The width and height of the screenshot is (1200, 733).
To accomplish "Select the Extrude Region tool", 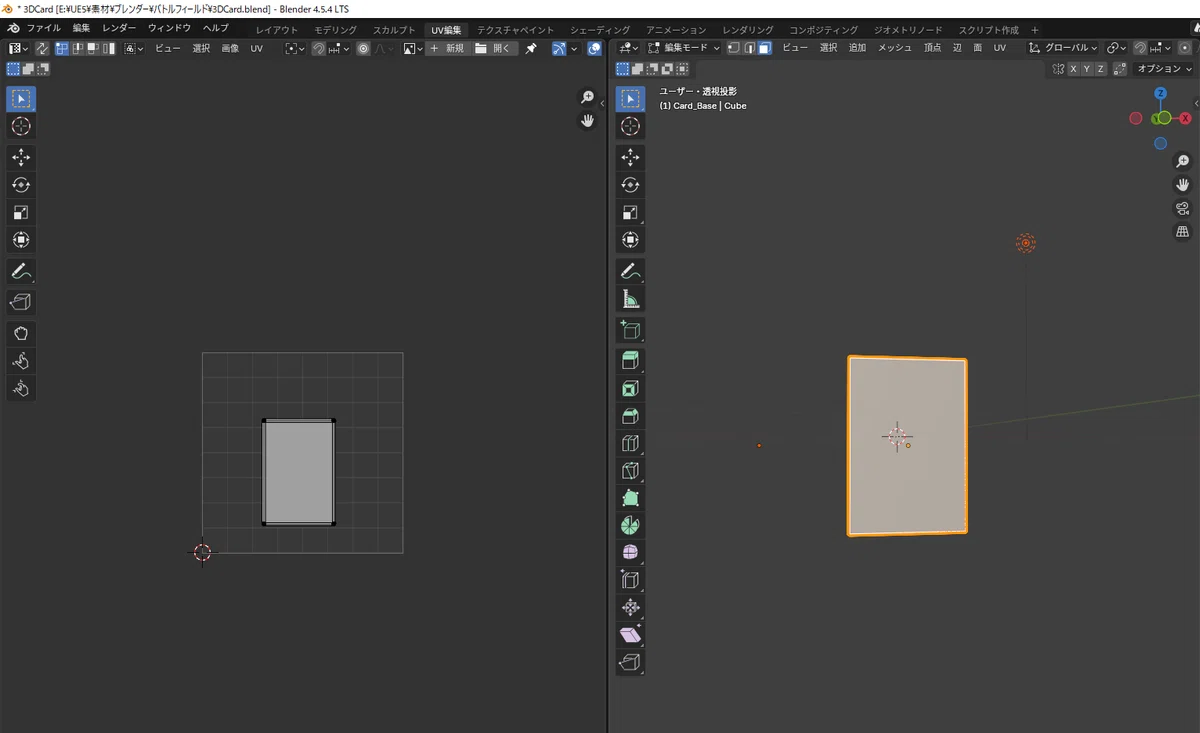I will point(630,361).
